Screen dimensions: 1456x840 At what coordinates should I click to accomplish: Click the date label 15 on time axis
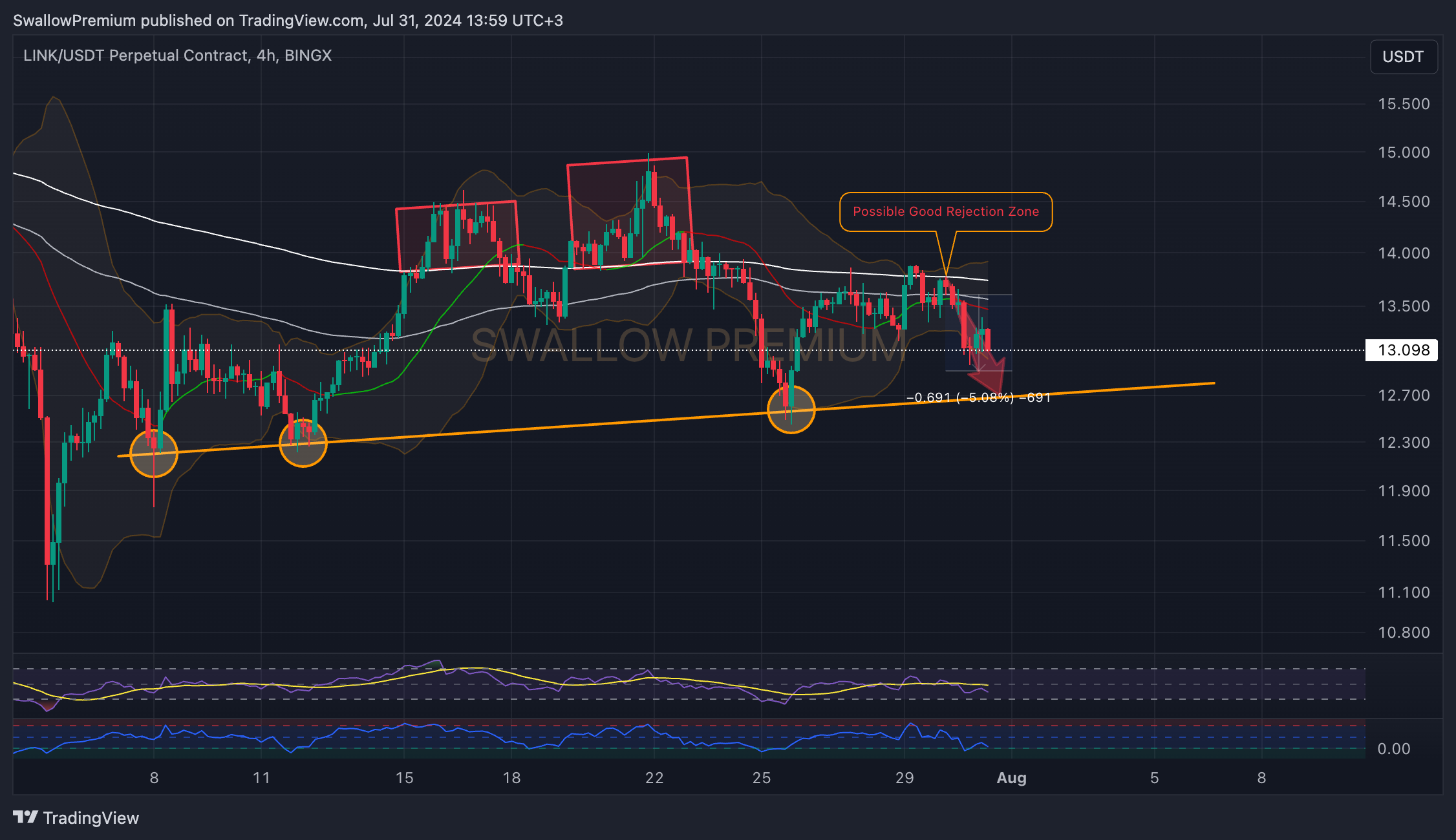404,778
